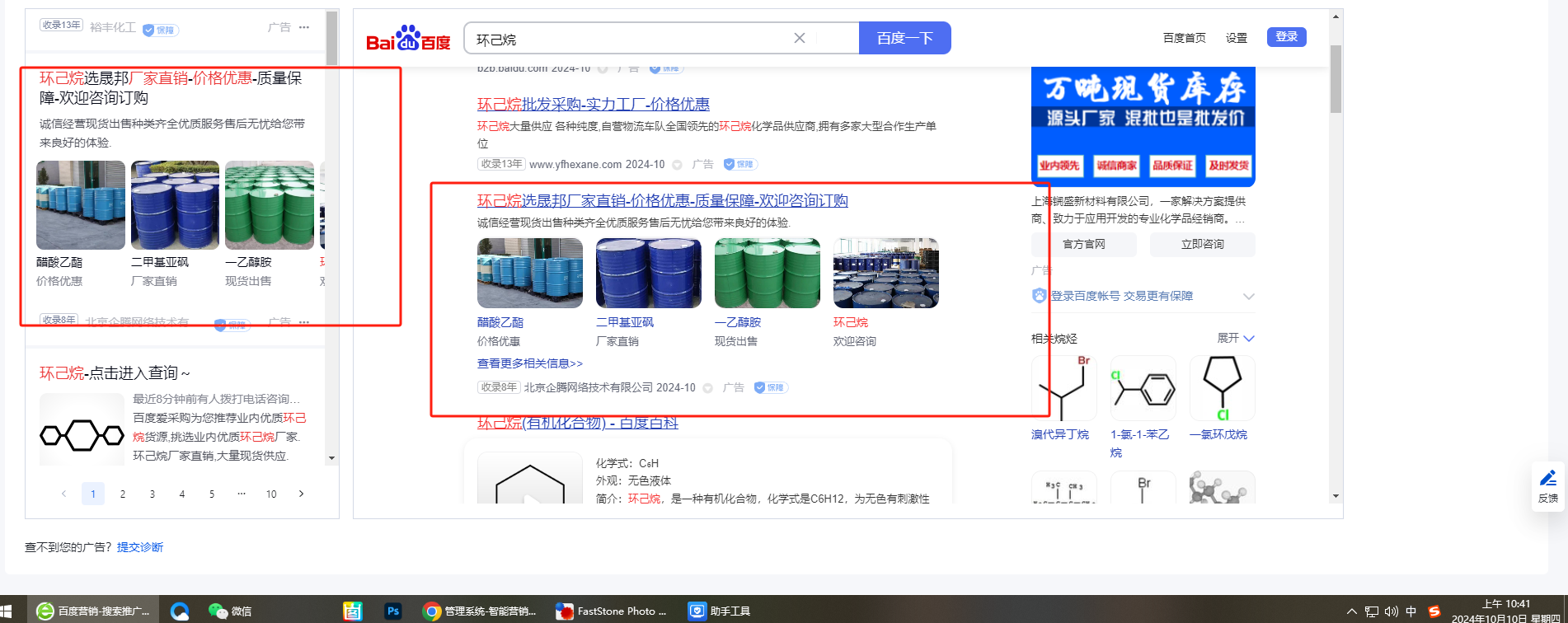Open 助手工具 from the taskbar
1568x623 pixels.
coord(720,611)
